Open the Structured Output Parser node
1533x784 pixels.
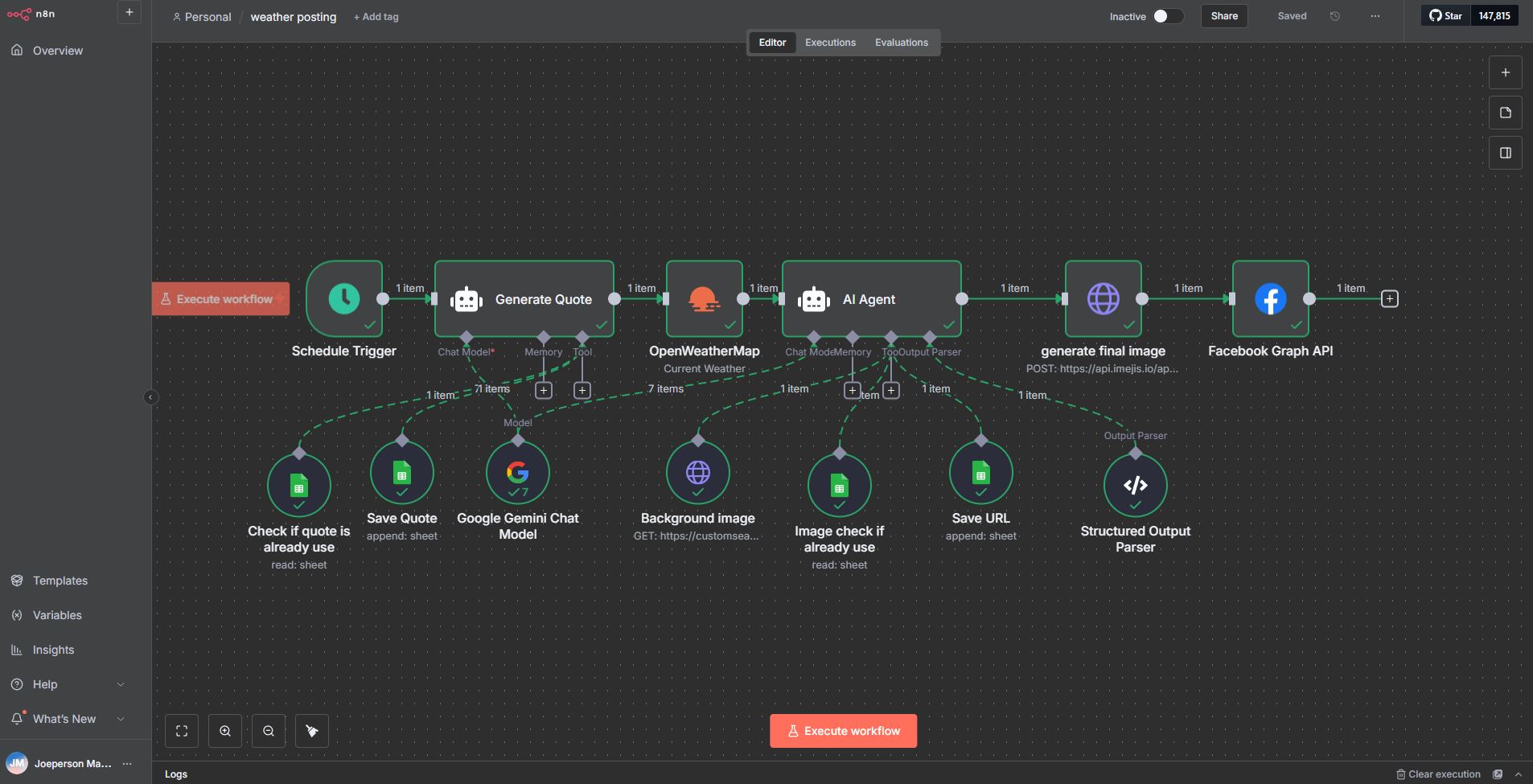[1136, 485]
